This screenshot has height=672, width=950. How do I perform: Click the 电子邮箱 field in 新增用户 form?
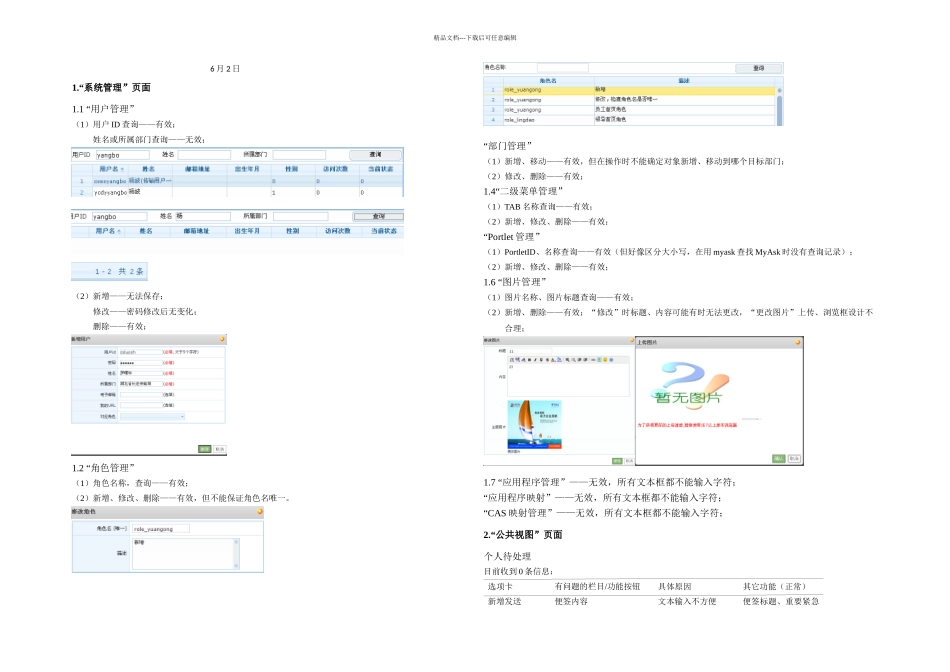coord(141,394)
